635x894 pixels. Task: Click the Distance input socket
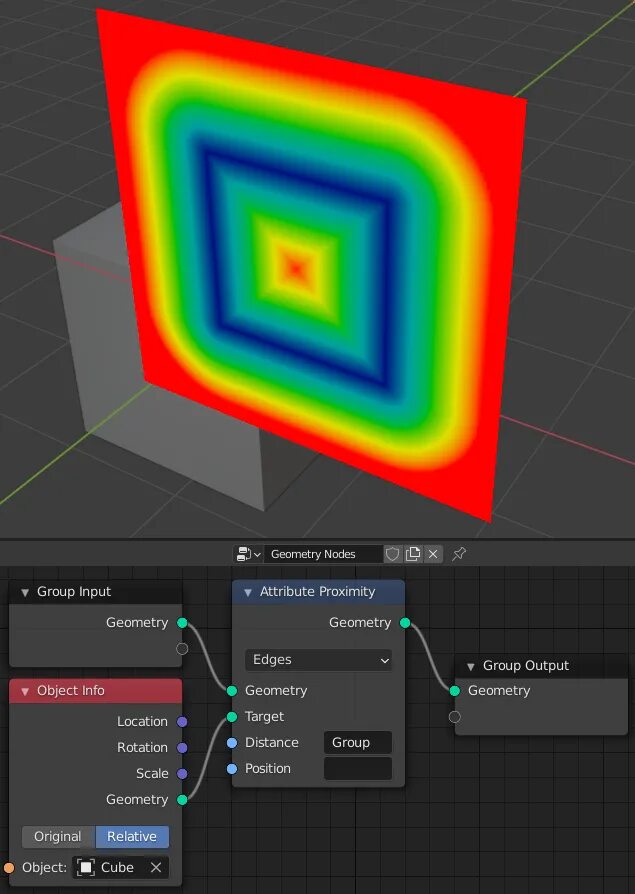coord(232,743)
